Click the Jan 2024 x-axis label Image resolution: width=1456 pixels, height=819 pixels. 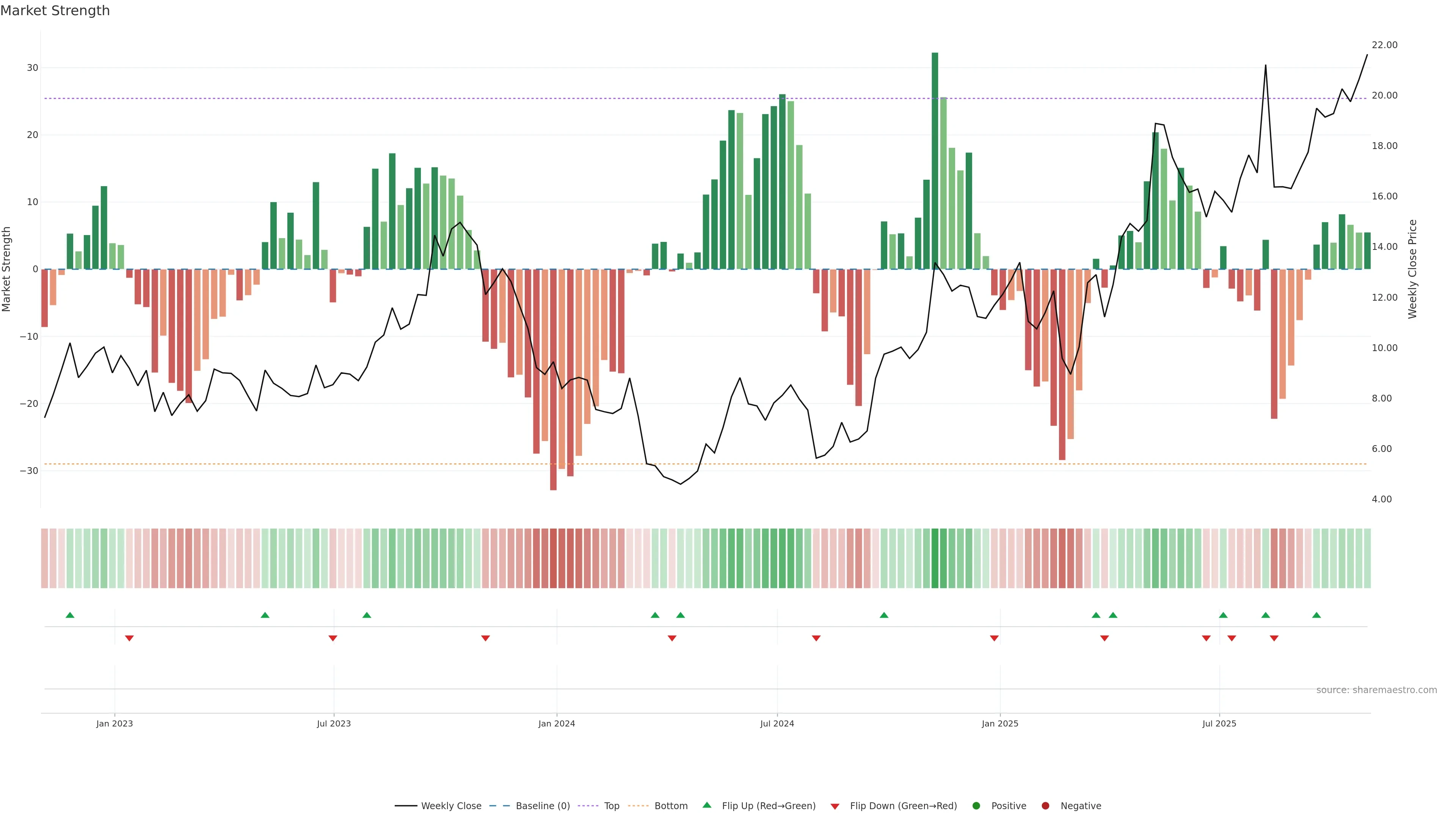pyautogui.click(x=556, y=723)
